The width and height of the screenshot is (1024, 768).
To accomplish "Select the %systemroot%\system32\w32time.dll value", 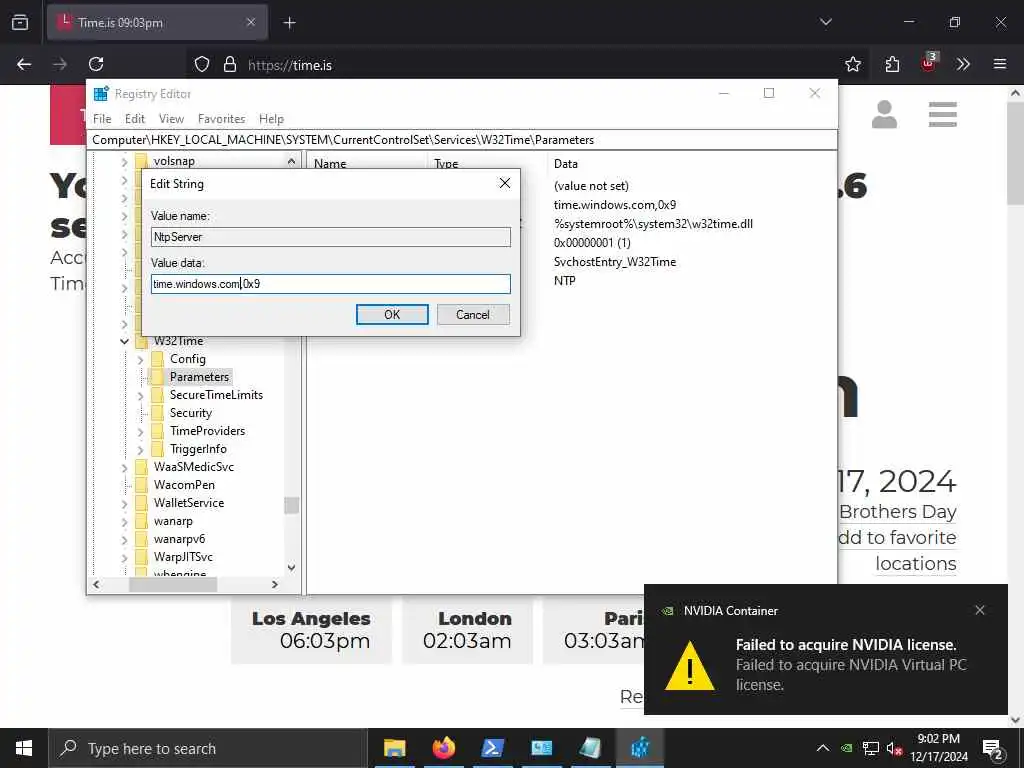I will point(653,224).
